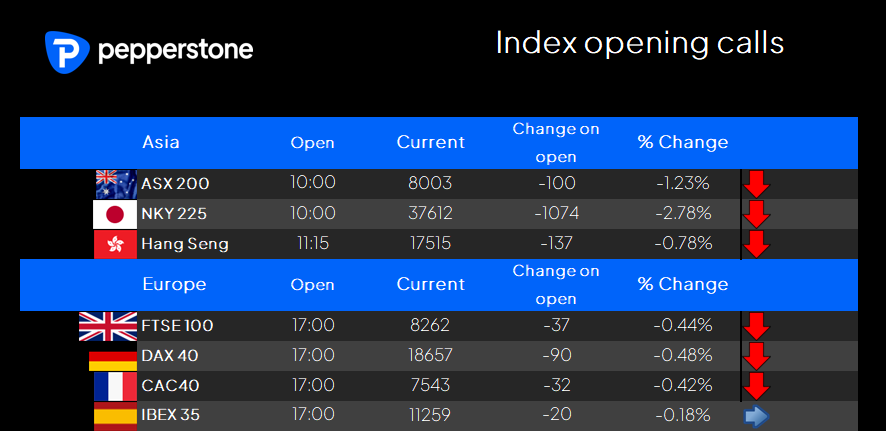Click the red down arrow for NKY 225
This screenshot has width=886, height=431.
pos(757,215)
